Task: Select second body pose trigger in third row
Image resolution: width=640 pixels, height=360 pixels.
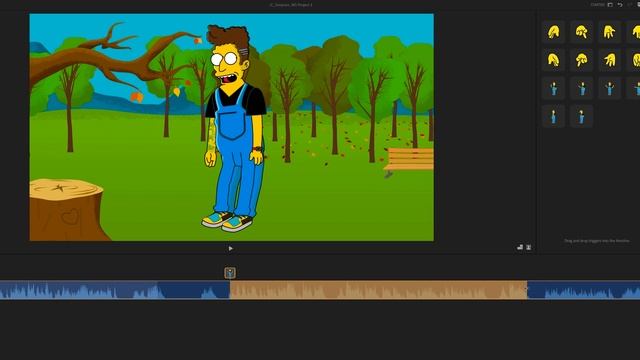Action: pos(582,88)
